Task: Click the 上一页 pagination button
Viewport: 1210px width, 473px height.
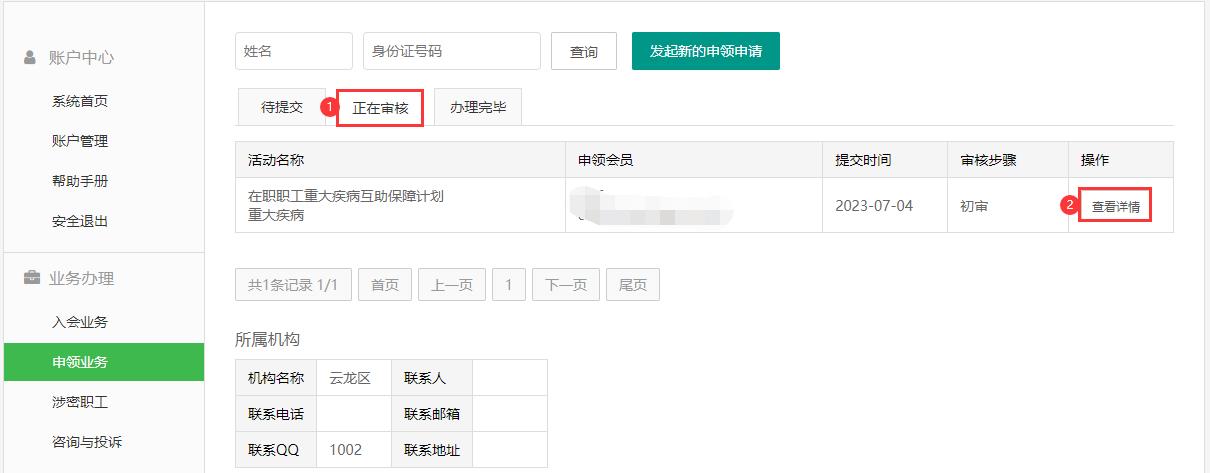Action: (x=452, y=285)
